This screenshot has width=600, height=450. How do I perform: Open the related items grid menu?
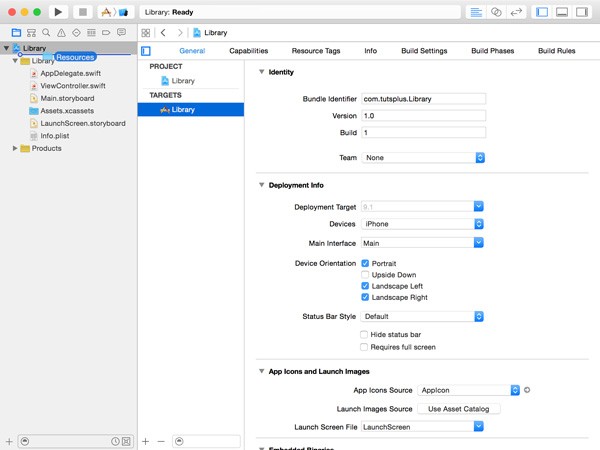click(x=146, y=33)
